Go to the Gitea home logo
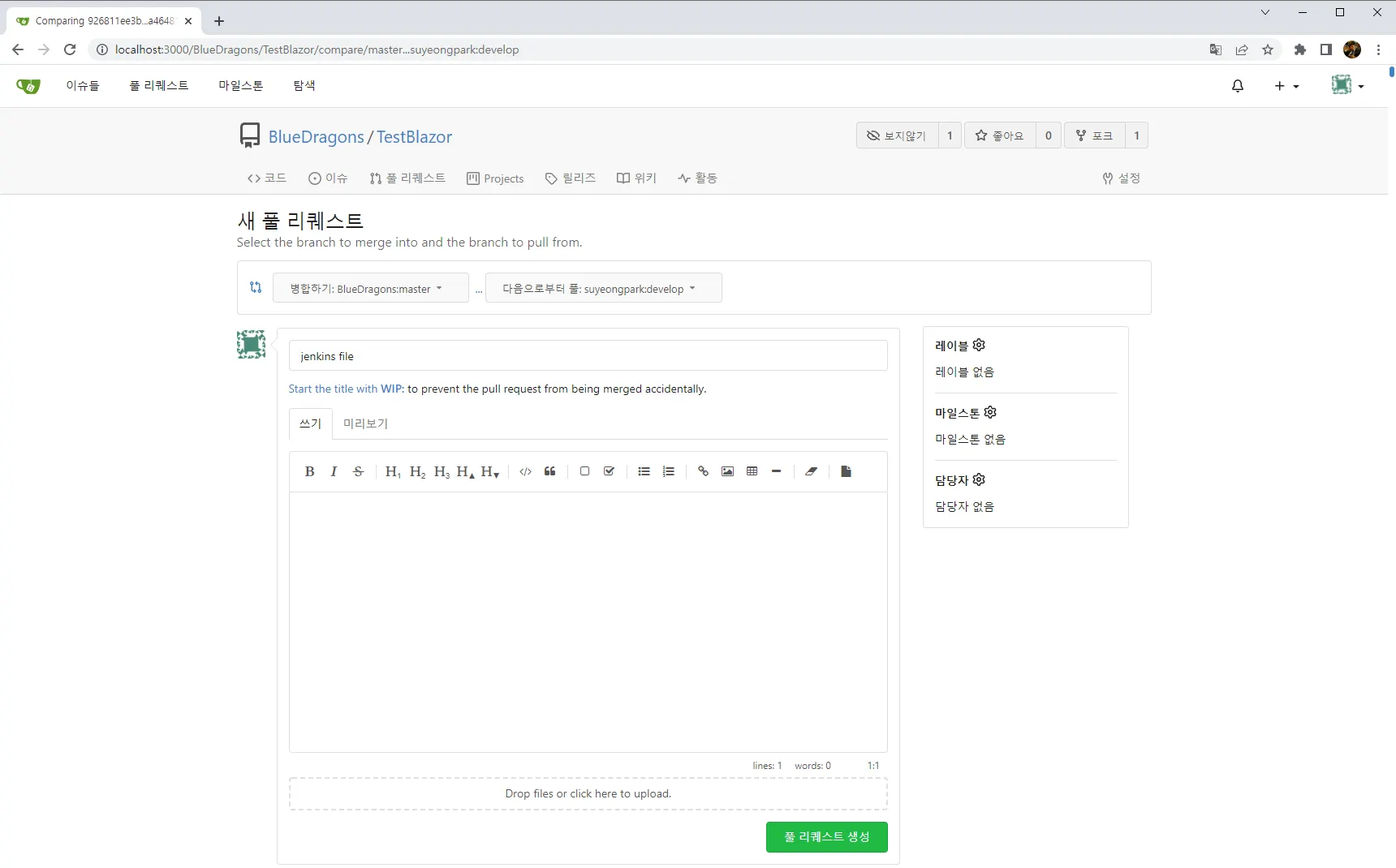Screen dimensions: 1396x868 tap(28, 86)
